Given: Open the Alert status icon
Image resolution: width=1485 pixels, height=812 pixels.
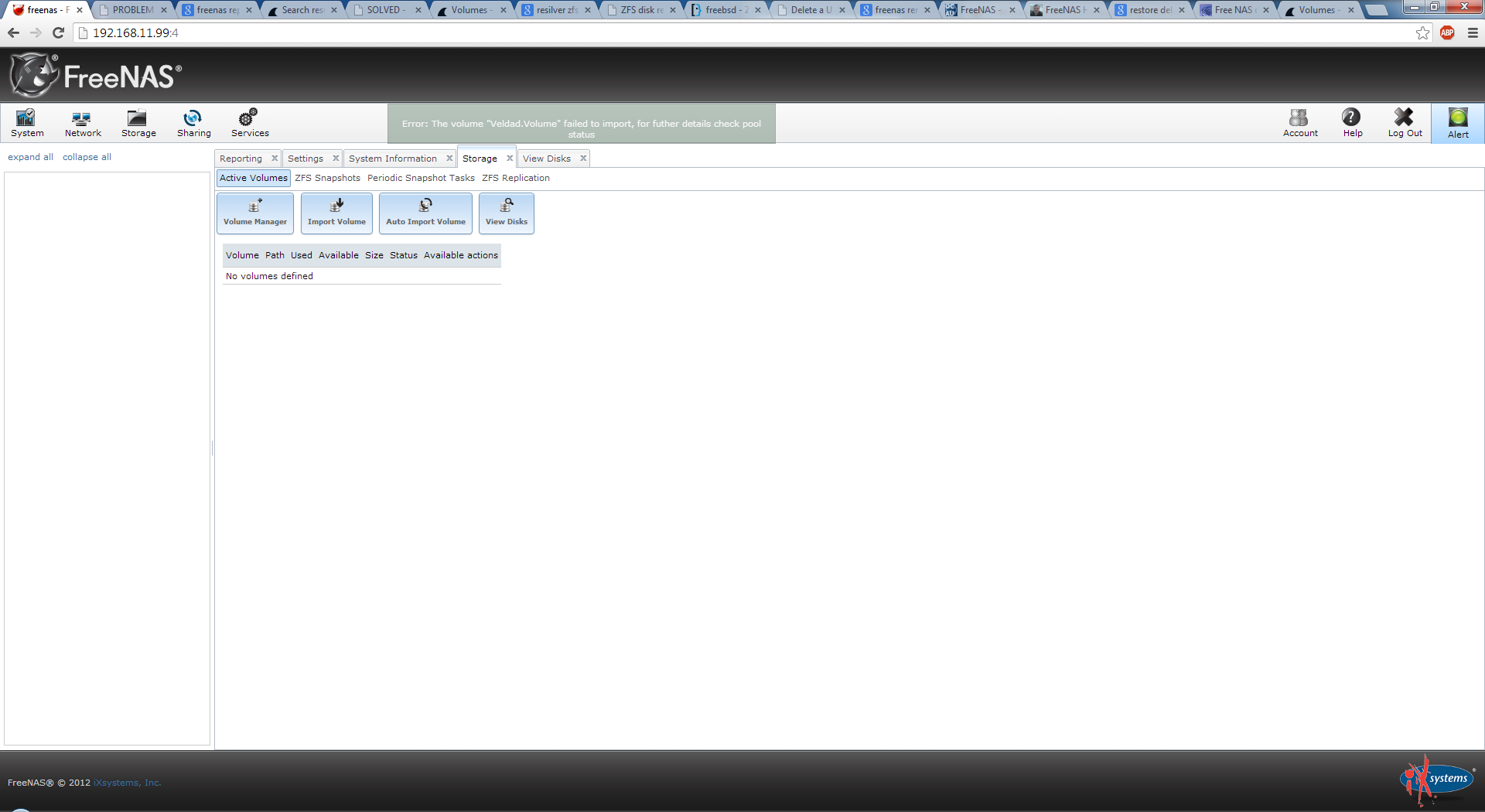Looking at the screenshot, I should click(x=1458, y=124).
